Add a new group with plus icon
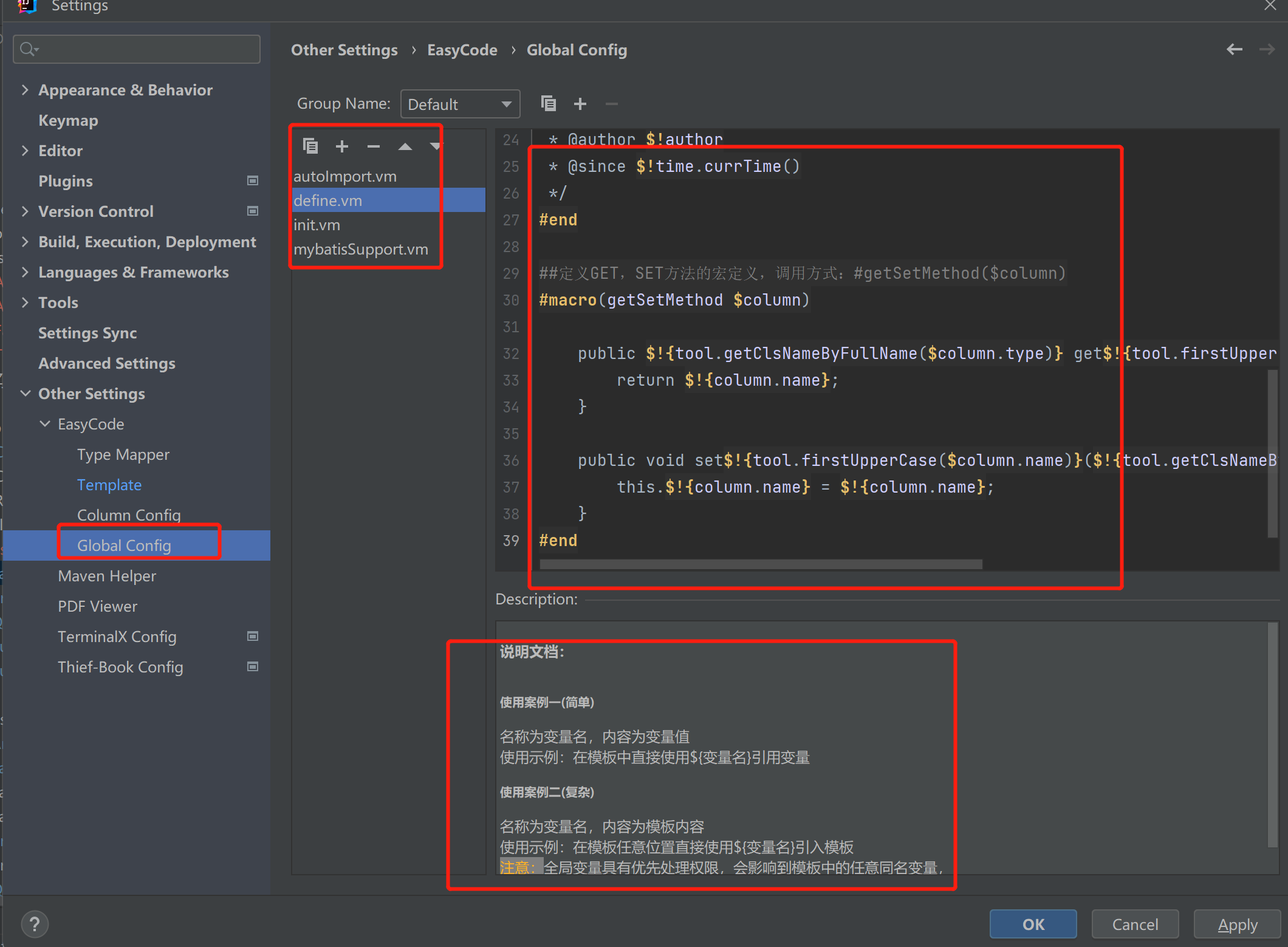Viewport: 1288px width, 947px height. (x=580, y=104)
